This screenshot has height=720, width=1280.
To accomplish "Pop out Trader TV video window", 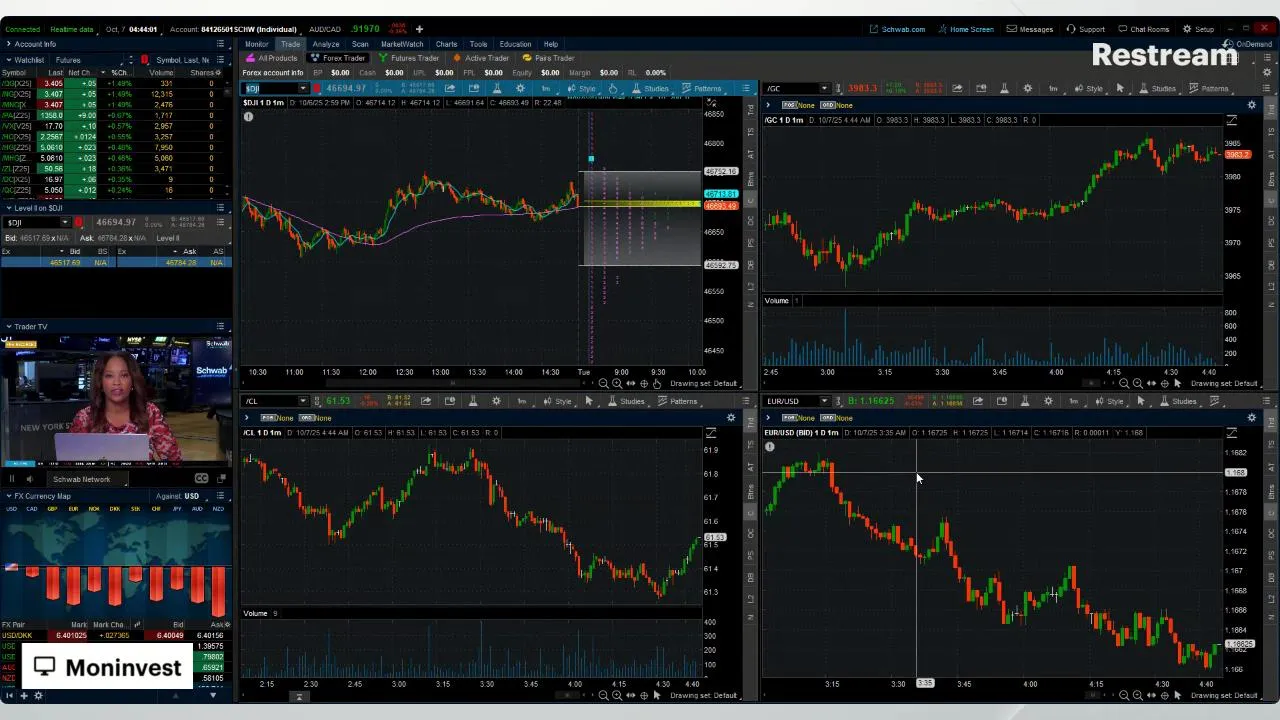I will (x=220, y=479).
